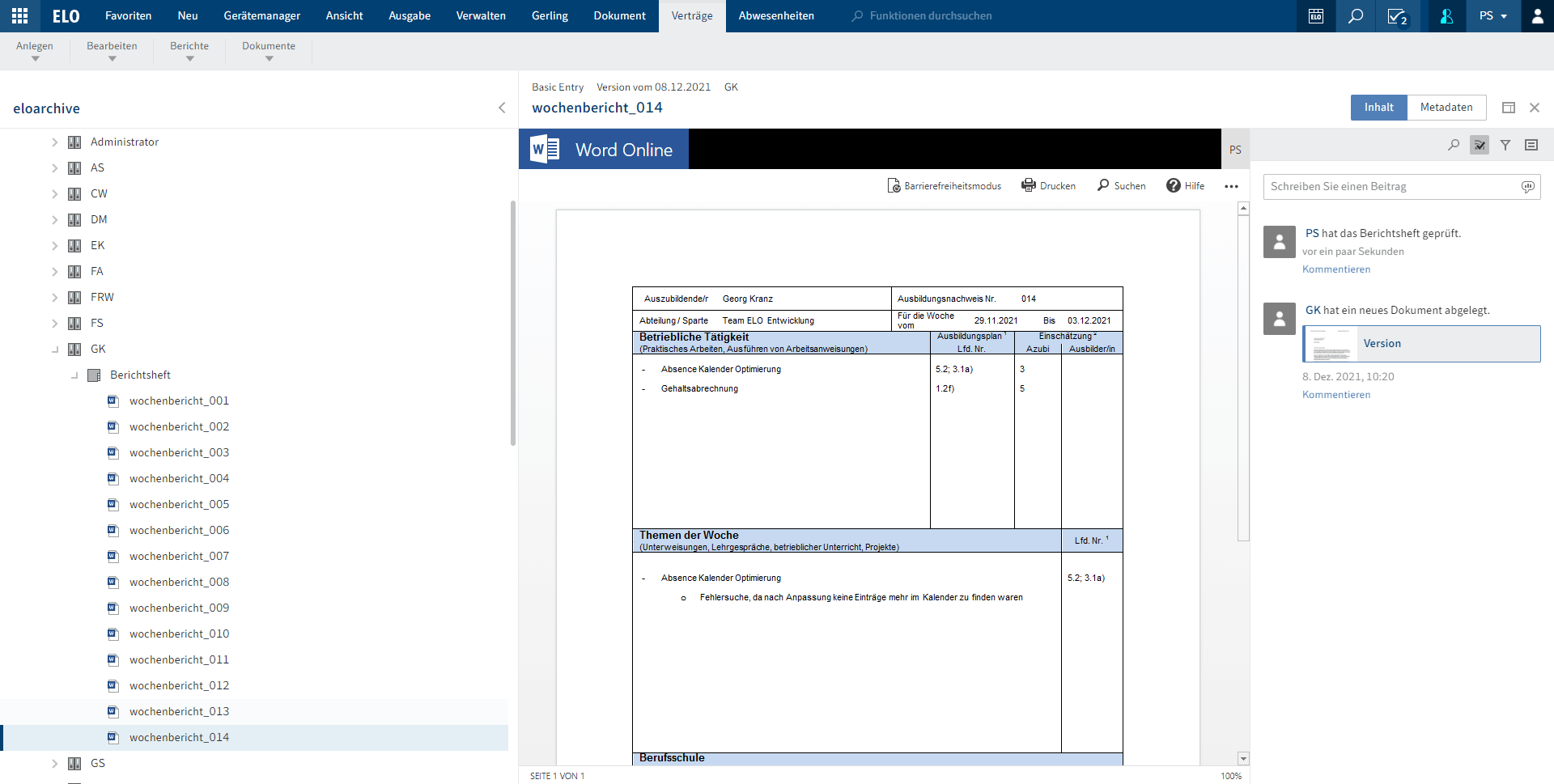Open the Verwalten tab
1554x784 pixels.
coord(481,16)
